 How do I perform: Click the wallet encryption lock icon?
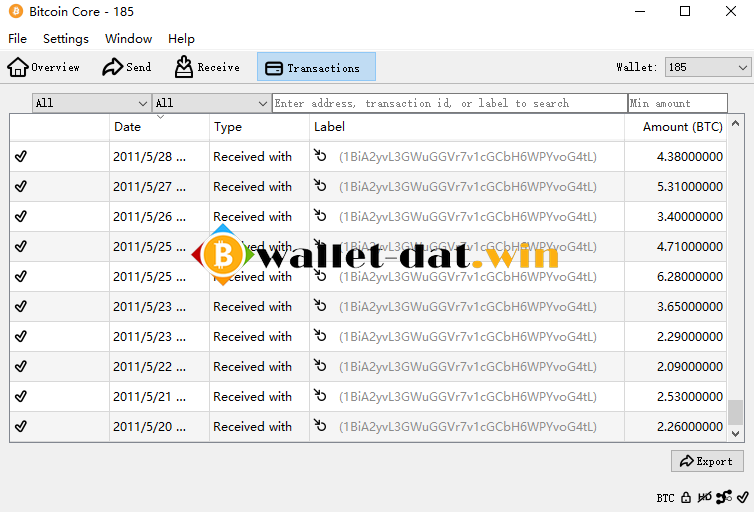coord(686,498)
